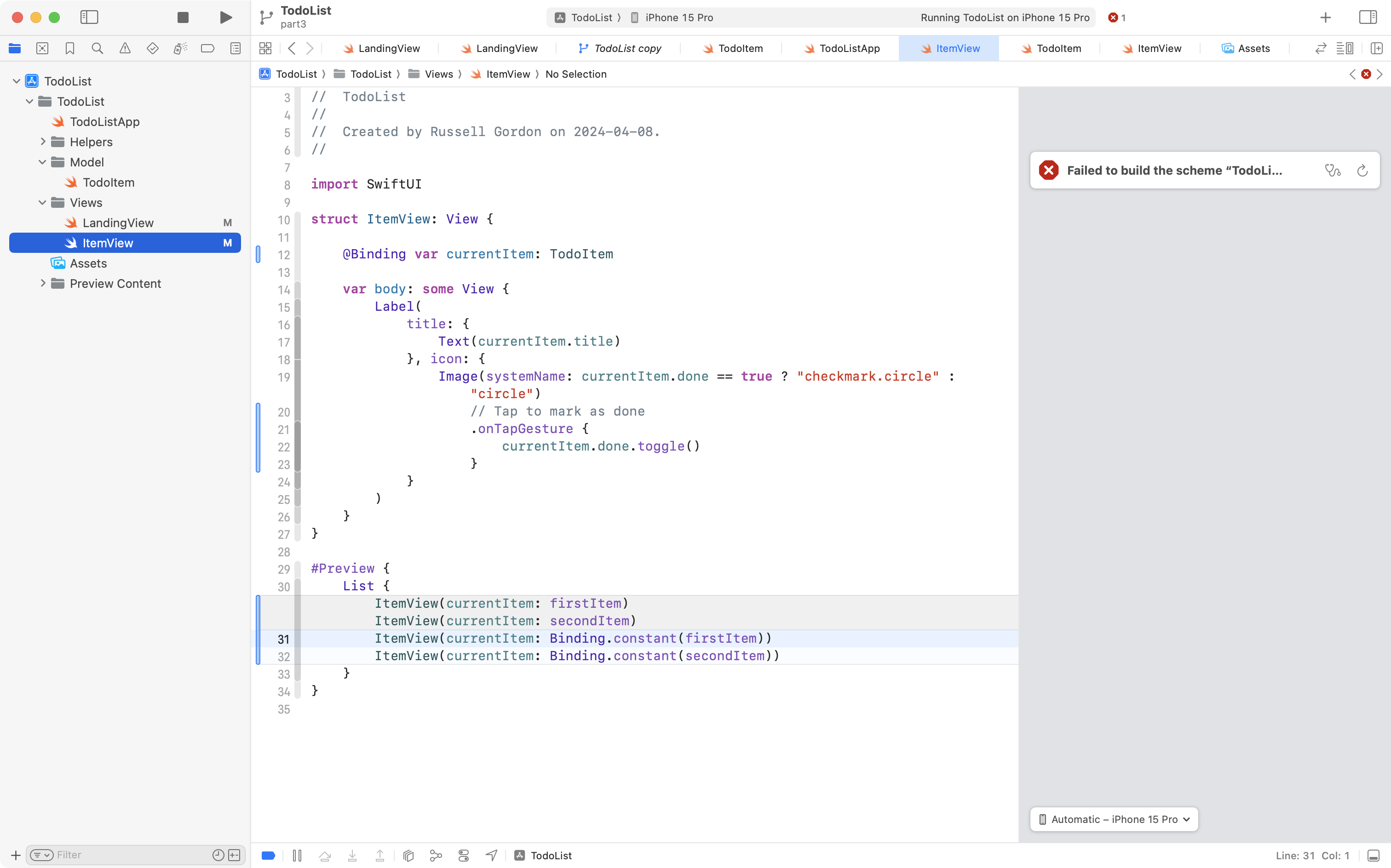The width and height of the screenshot is (1391, 868).
Task: Click the Debug Memory Graph icon
Action: pyautogui.click(x=408, y=856)
